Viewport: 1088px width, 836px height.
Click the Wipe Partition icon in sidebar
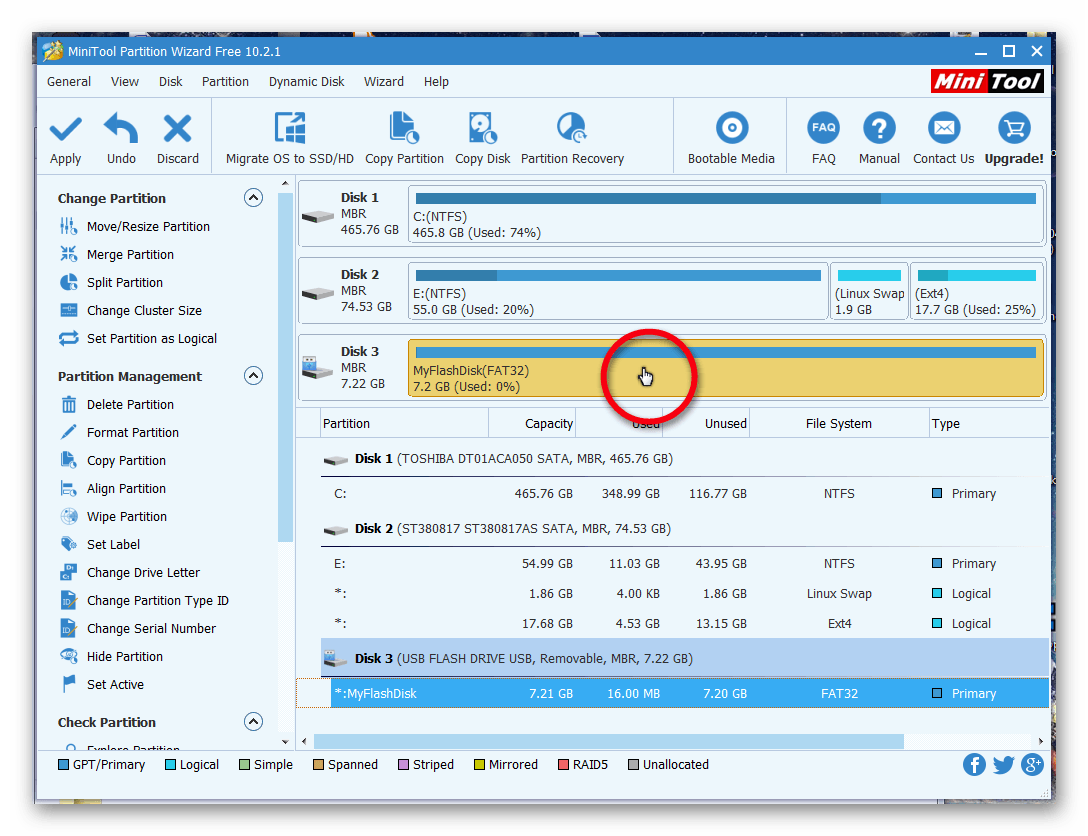pyautogui.click(x=69, y=517)
